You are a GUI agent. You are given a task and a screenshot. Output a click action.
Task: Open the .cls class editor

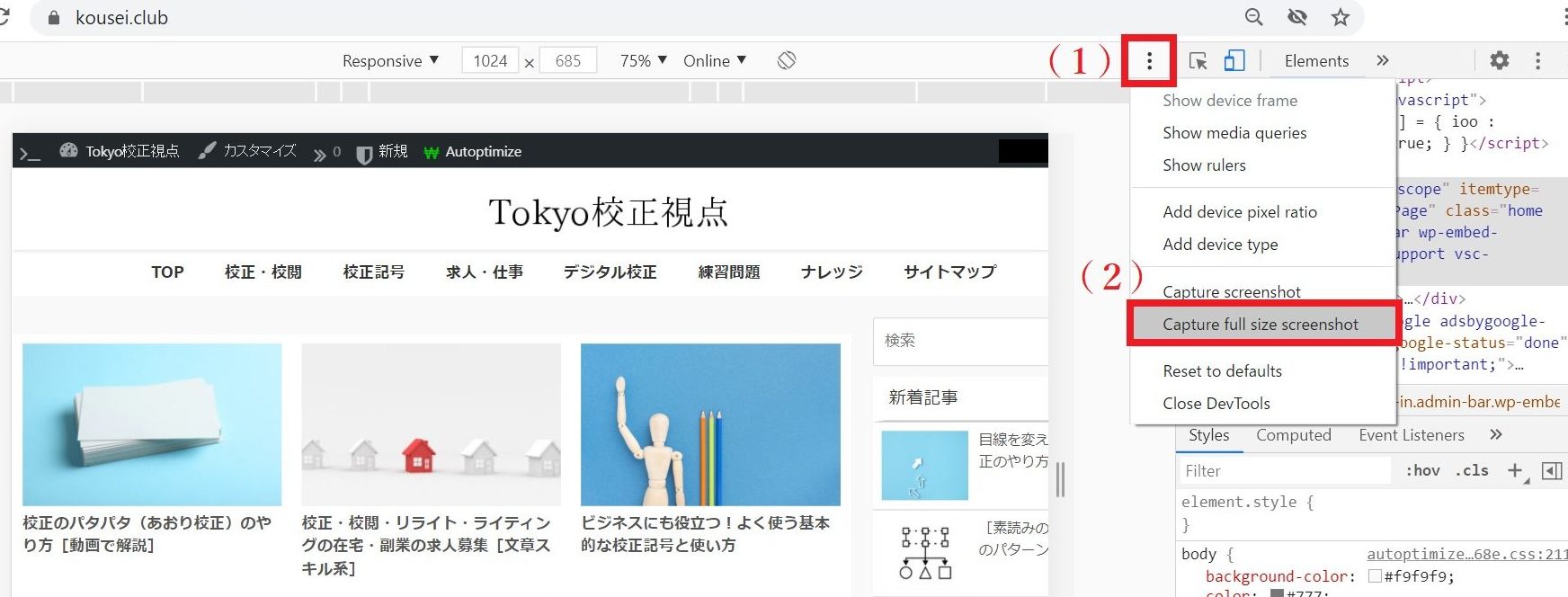(x=1472, y=470)
